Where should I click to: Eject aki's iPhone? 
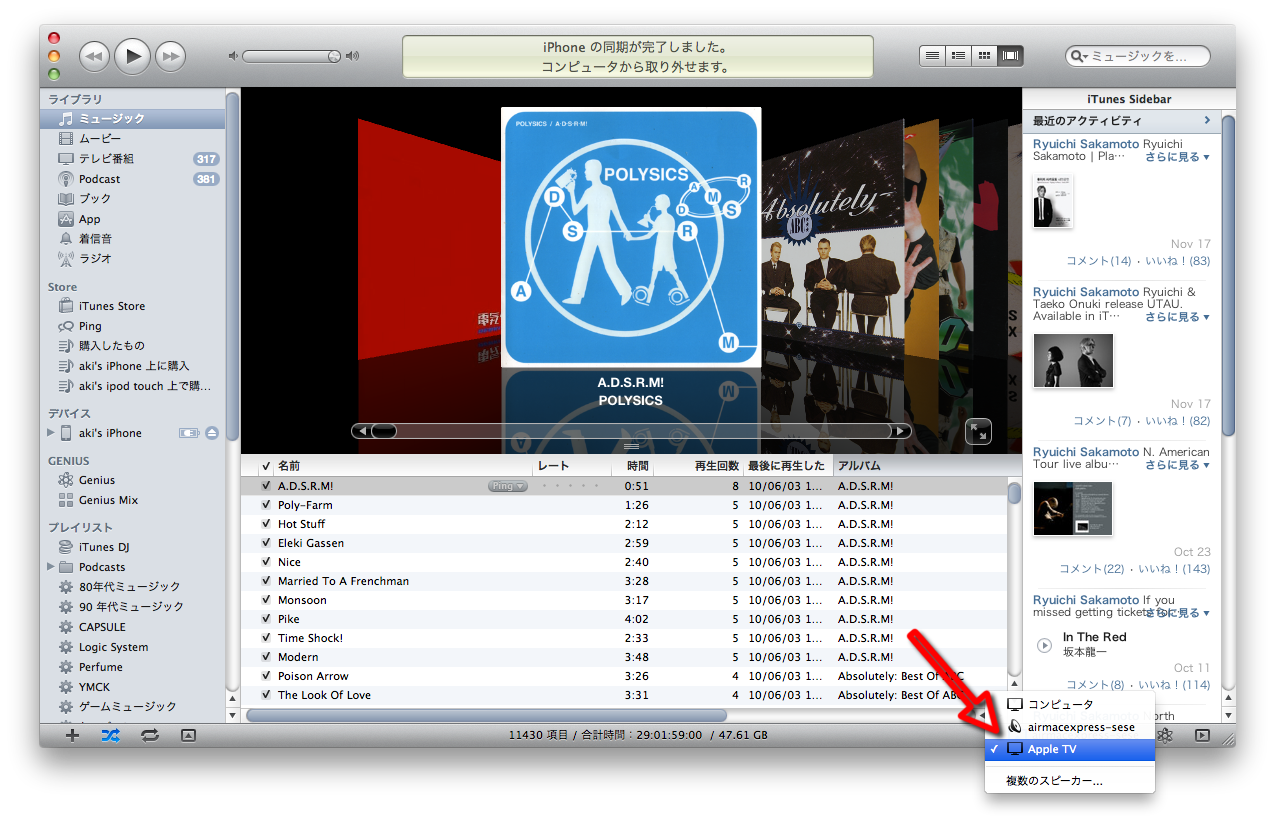point(212,433)
